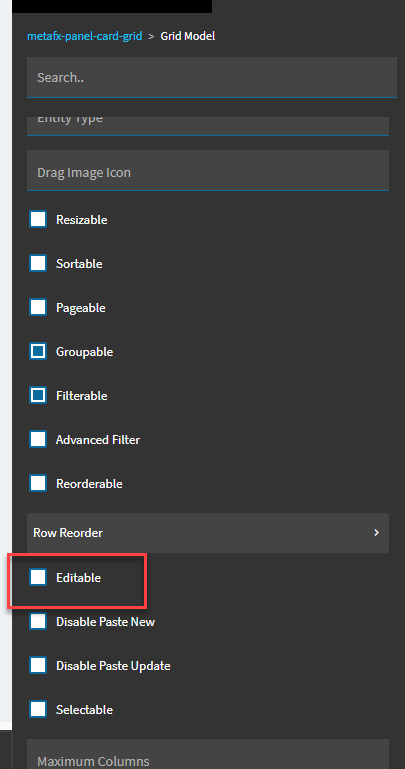Check the Disable Paste New box
Image resolution: width=405 pixels, height=769 pixels.
[x=38, y=621]
